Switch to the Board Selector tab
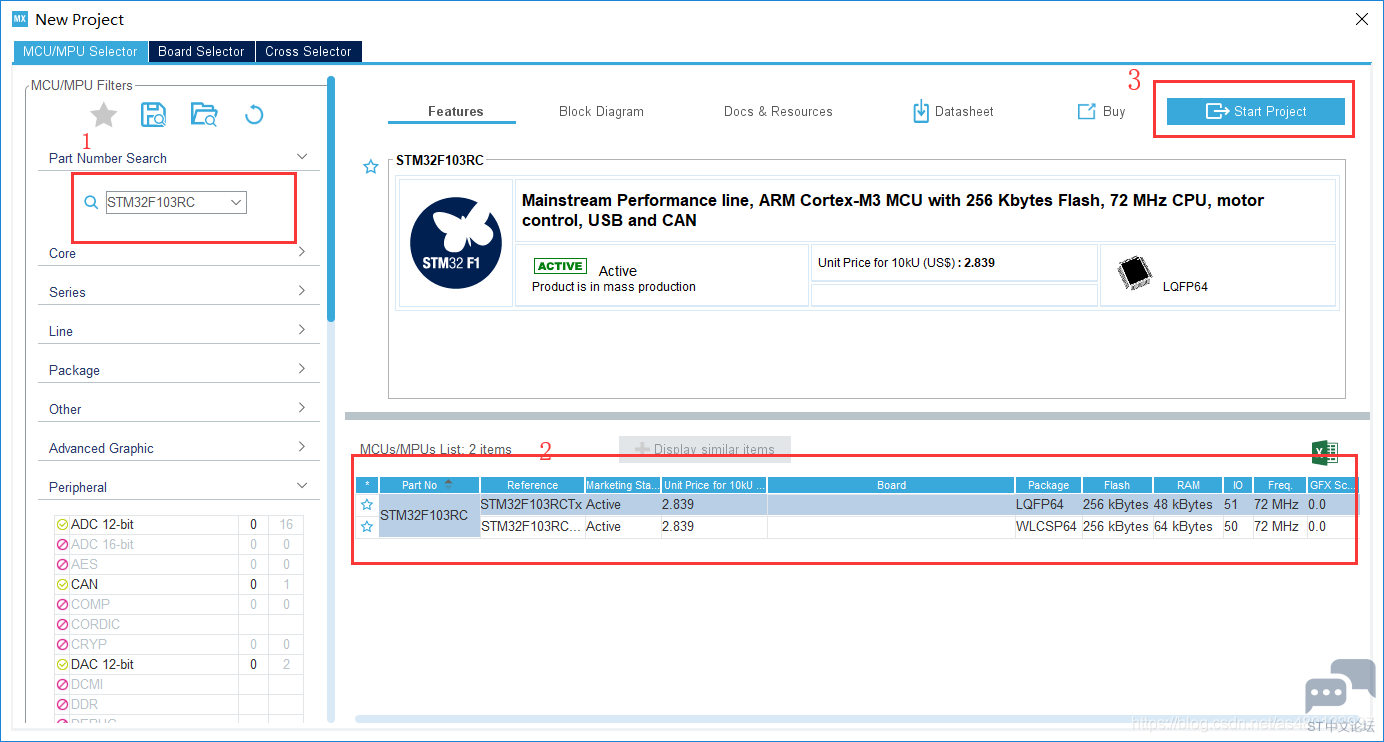The image size is (1384, 742). tap(201, 51)
